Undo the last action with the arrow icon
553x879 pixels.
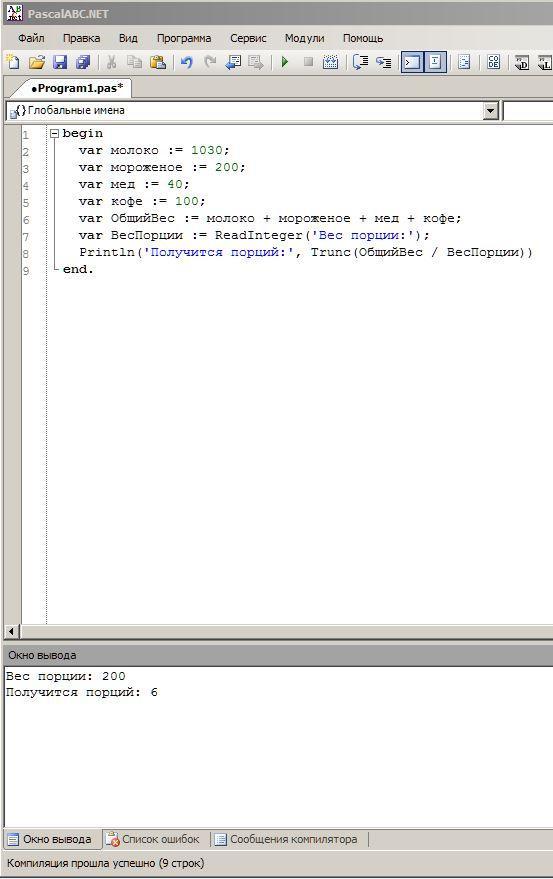187,62
